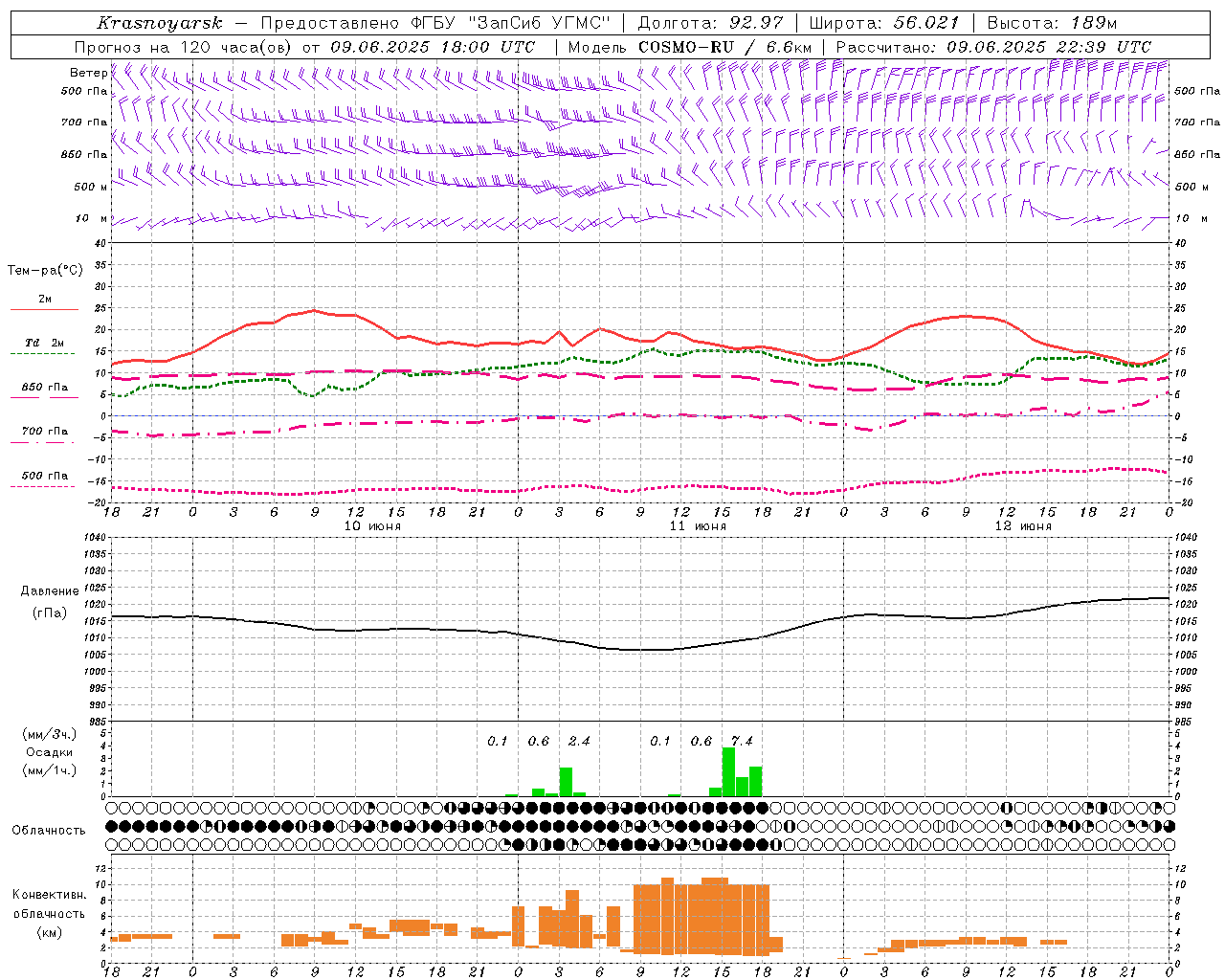Click the Давление panel label

50,591
